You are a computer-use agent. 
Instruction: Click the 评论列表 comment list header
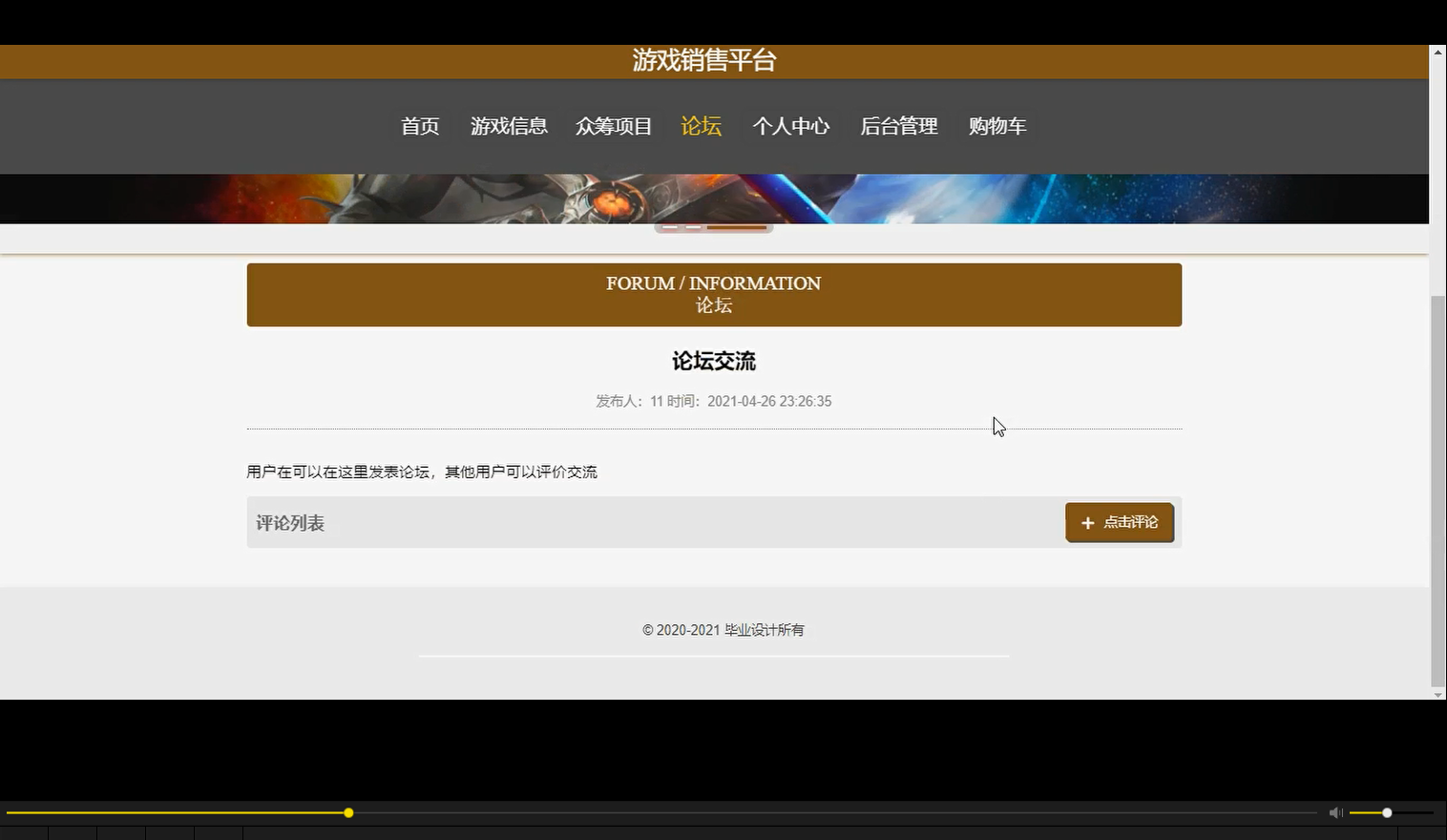coord(290,522)
